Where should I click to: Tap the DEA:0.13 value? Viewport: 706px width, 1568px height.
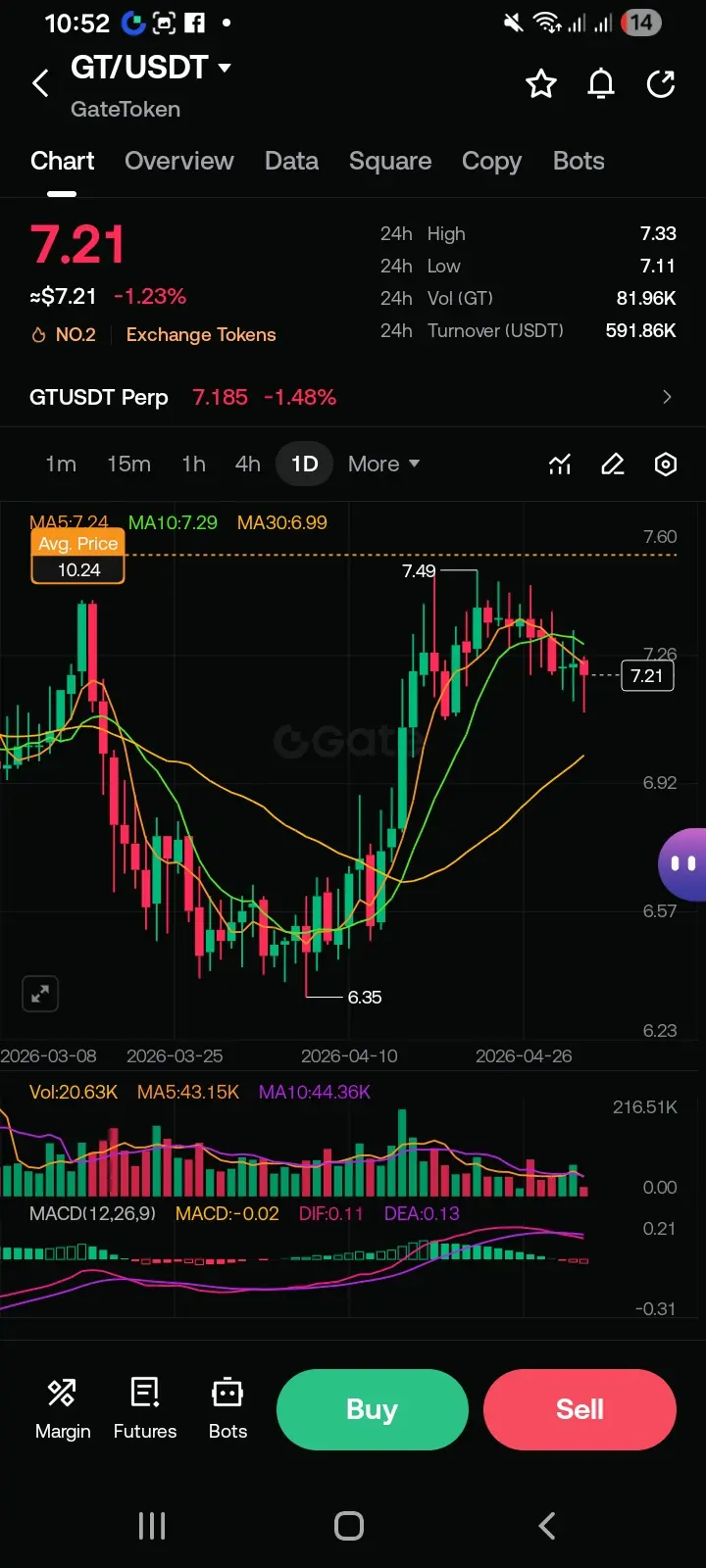pos(422,1213)
